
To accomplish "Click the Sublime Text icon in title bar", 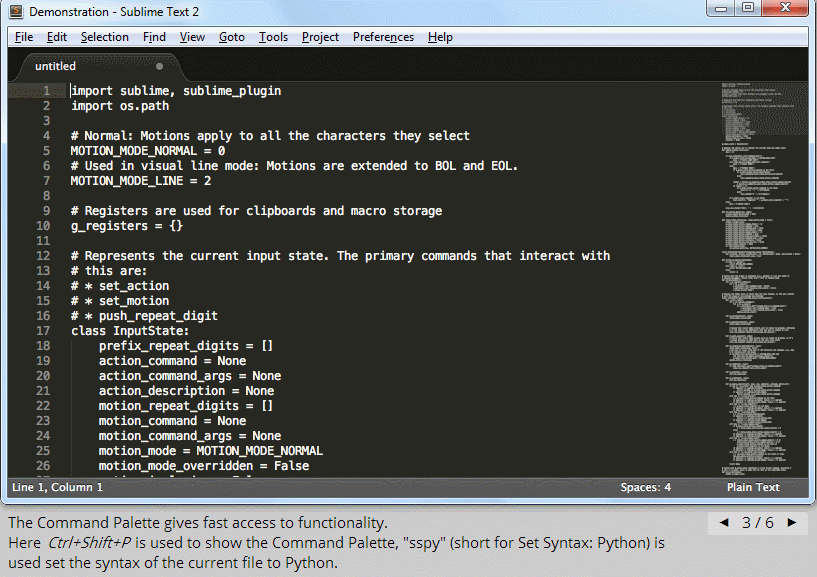I will pyautogui.click(x=16, y=11).
